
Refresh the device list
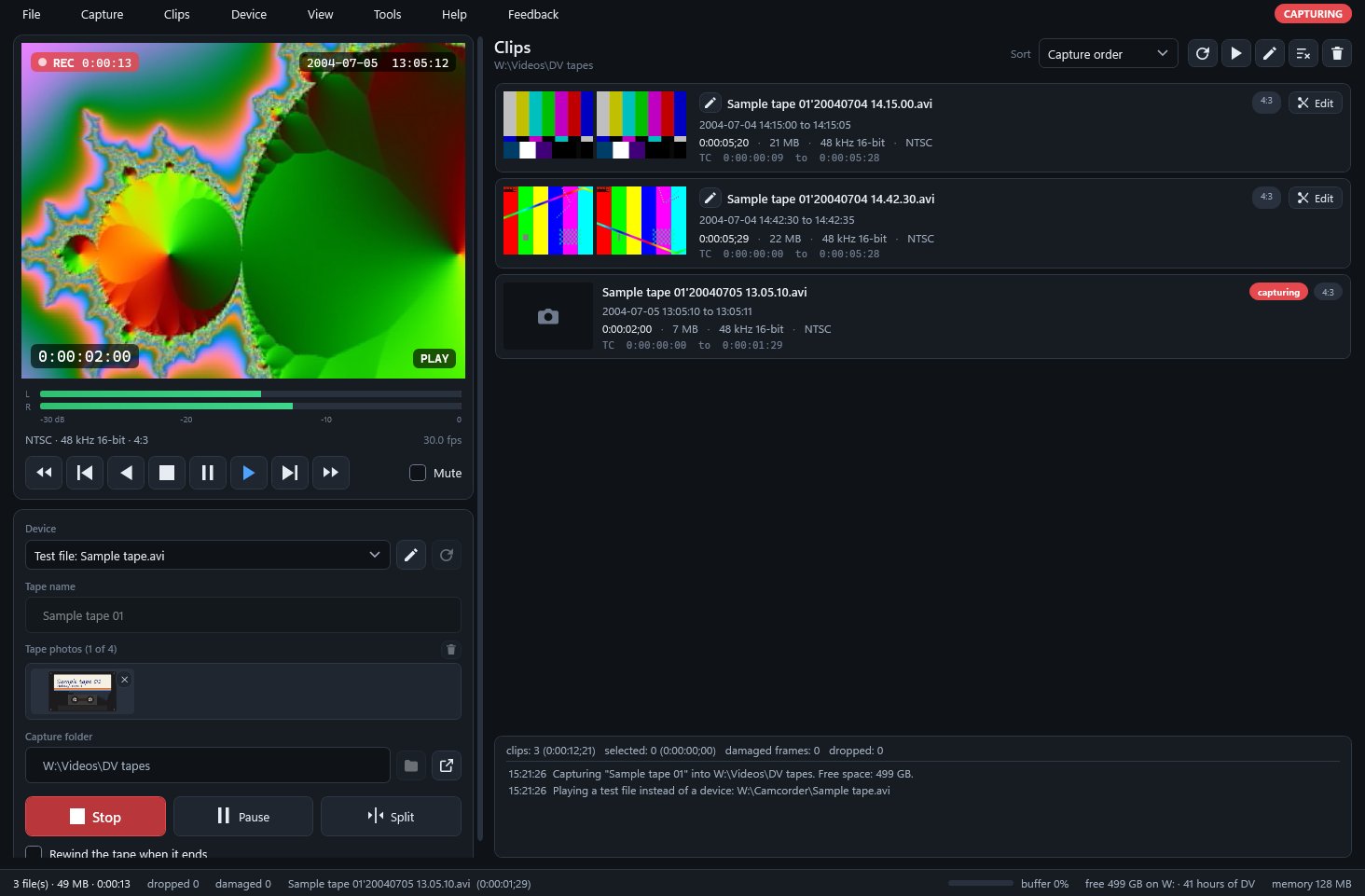pyautogui.click(x=447, y=555)
